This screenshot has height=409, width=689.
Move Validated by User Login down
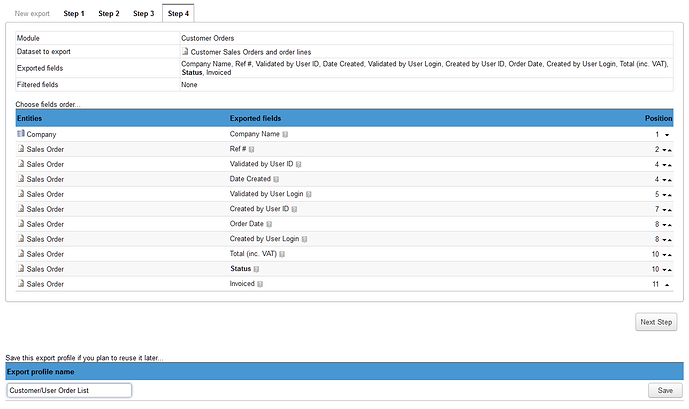(665, 195)
